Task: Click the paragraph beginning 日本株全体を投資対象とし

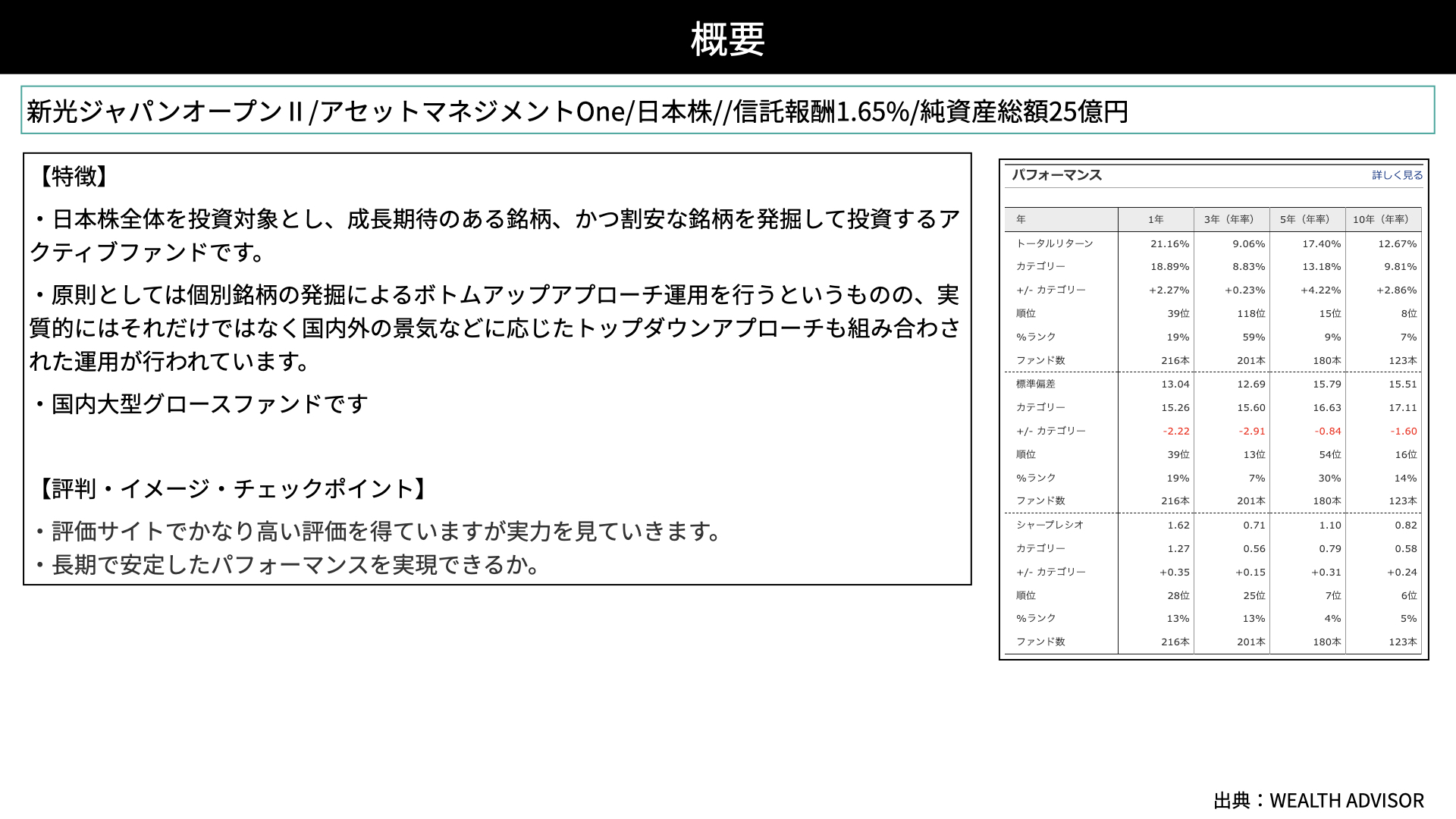Action: click(x=496, y=235)
